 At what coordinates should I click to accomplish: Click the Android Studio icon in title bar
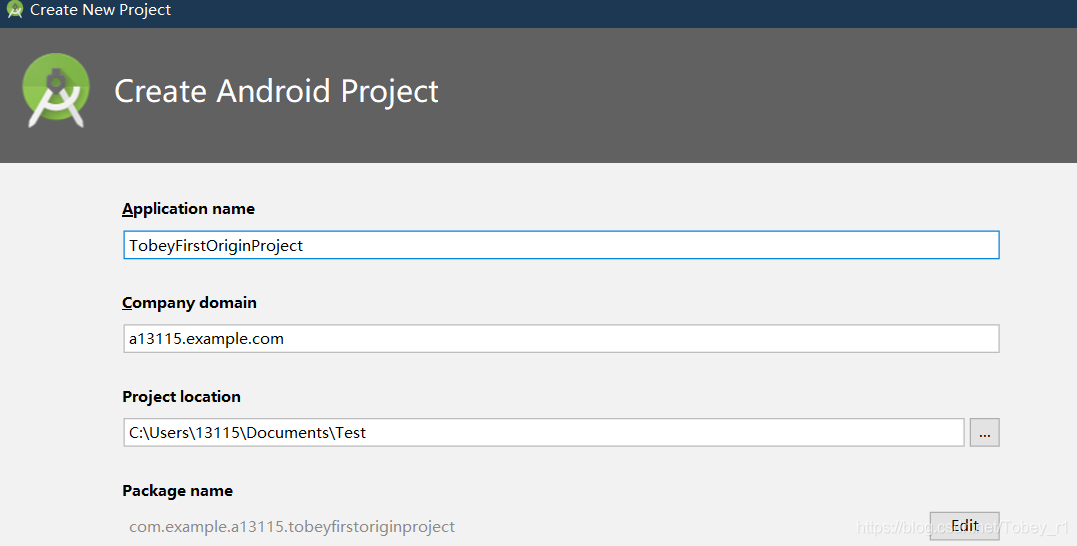point(14,10)
